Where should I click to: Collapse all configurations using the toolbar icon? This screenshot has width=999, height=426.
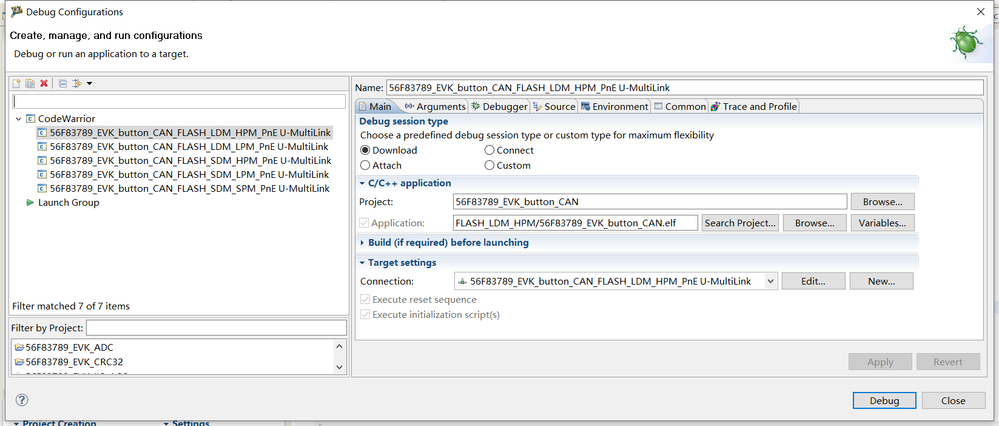(x=62, y=83)
